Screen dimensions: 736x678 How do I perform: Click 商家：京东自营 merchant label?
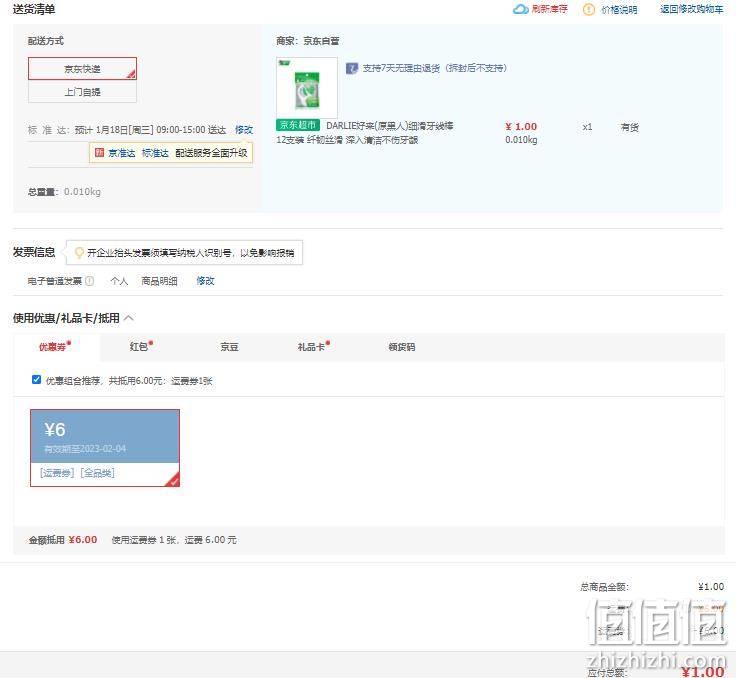(307, 41)
